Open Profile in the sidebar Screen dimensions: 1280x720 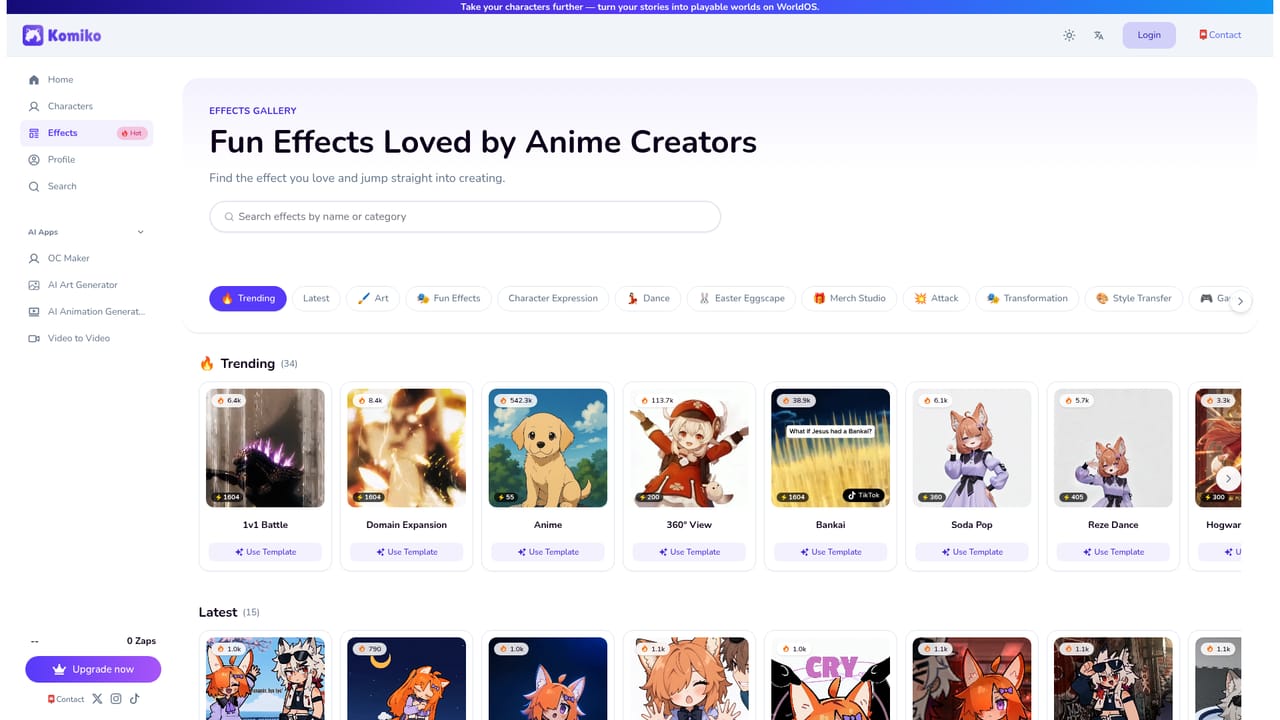tap(86, 159)
